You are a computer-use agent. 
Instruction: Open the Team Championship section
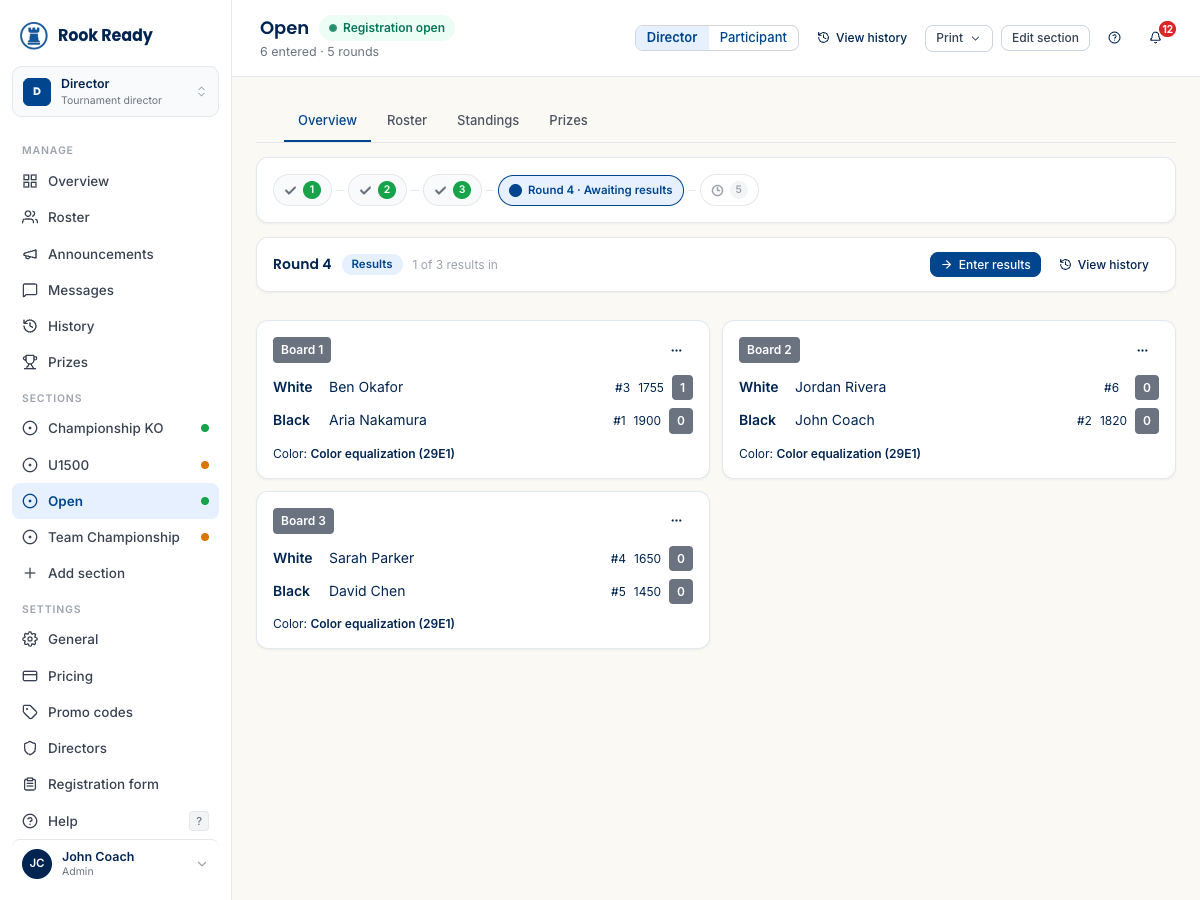coord(115,537)
